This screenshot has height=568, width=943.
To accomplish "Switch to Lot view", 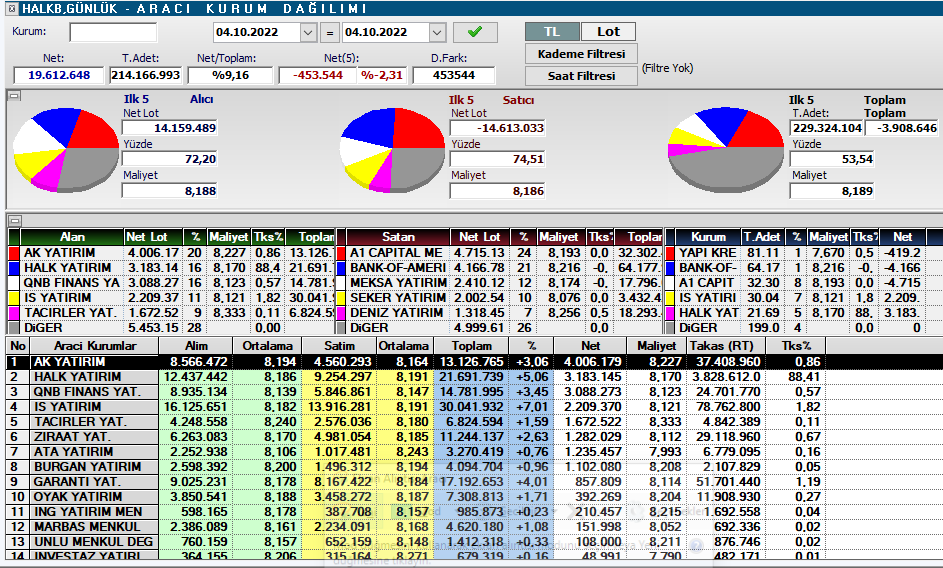I will pos(608,32).
